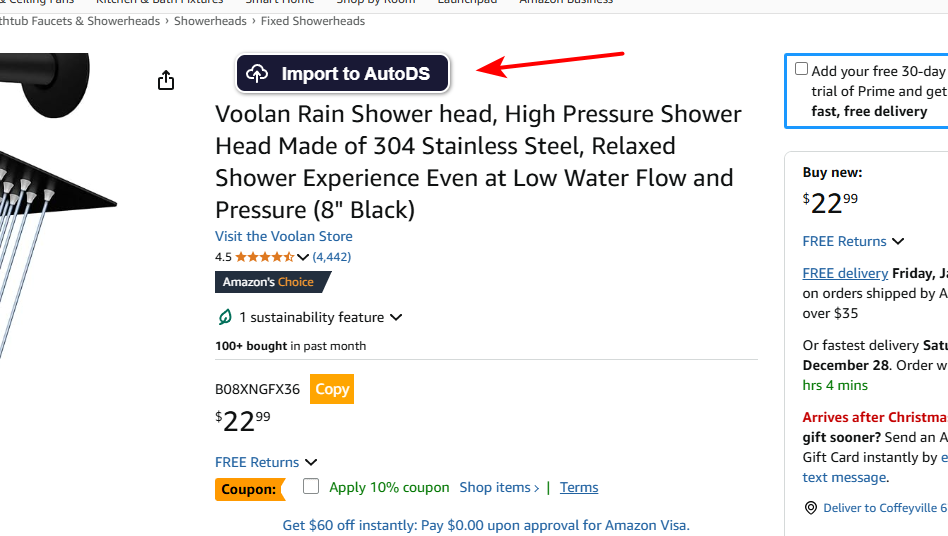Click the orange Coupon label tag
This screenshot has height=536, width=948.
248,489
